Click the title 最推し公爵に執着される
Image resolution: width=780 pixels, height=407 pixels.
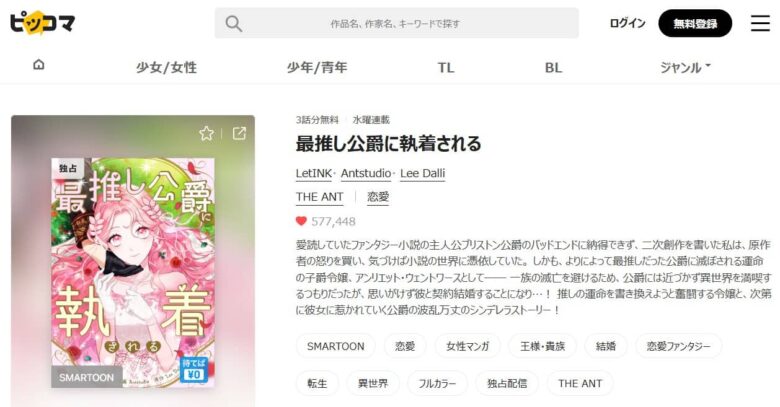click(x=389, y=144)
